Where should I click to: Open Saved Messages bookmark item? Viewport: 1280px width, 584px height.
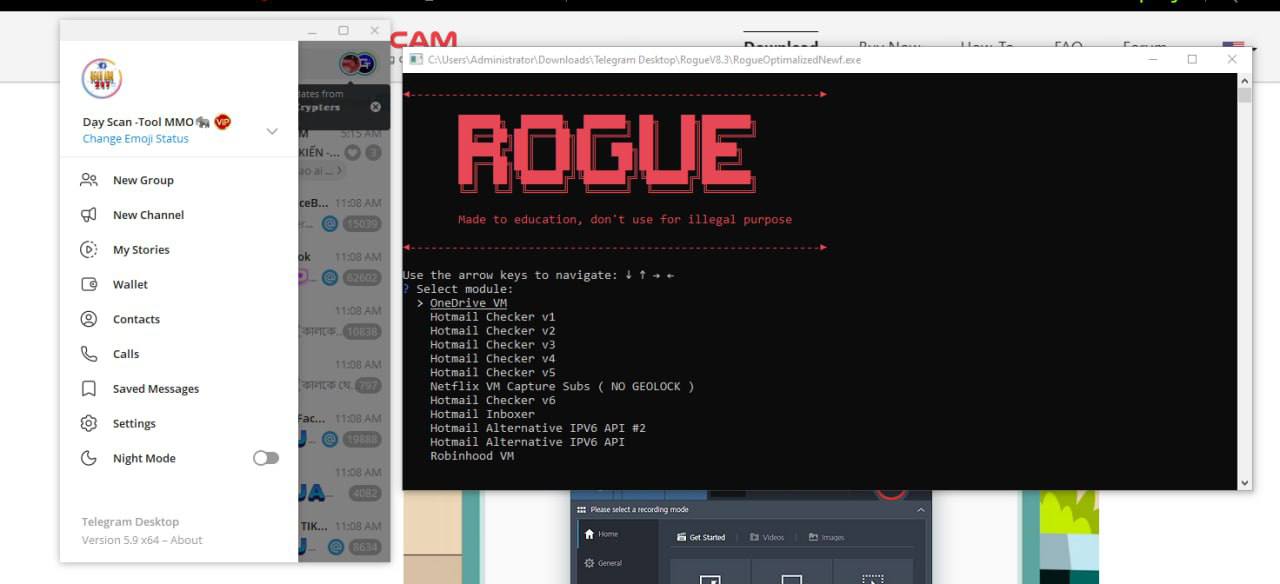155,389
